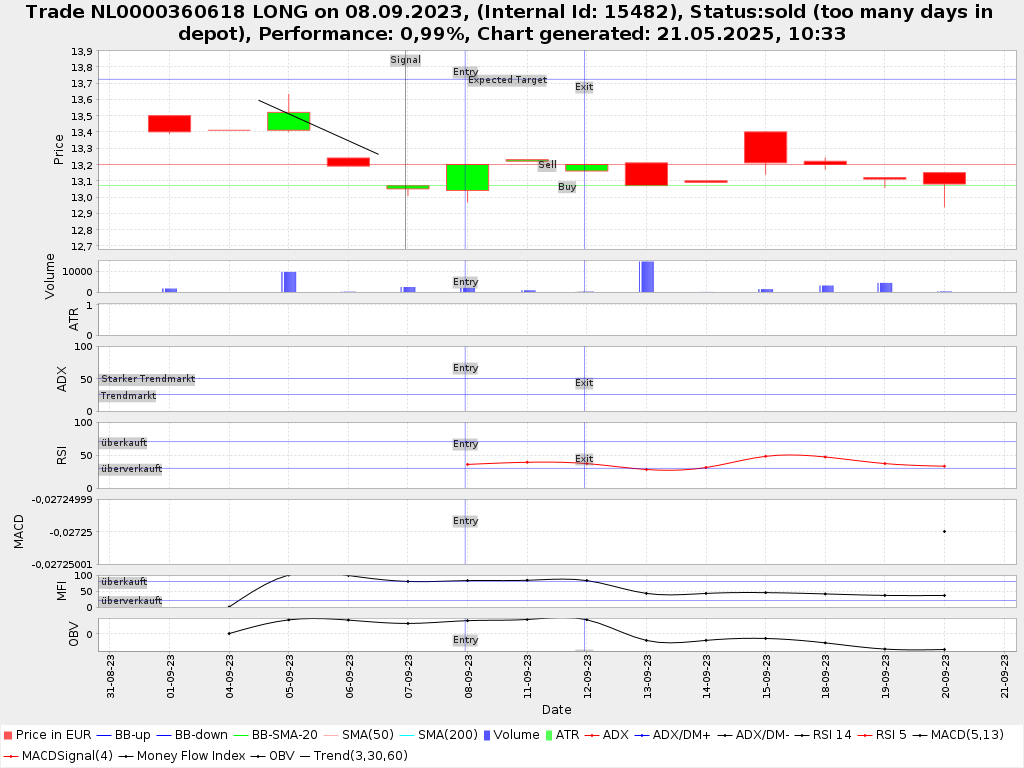This screenshot has height=768, width=1024.
Task: Click the red Price in EUR legend swatch
Action: 7,735
